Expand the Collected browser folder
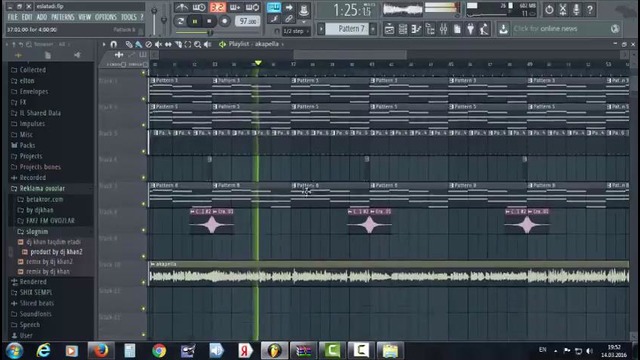640x360 pixels. click(28, 70)
